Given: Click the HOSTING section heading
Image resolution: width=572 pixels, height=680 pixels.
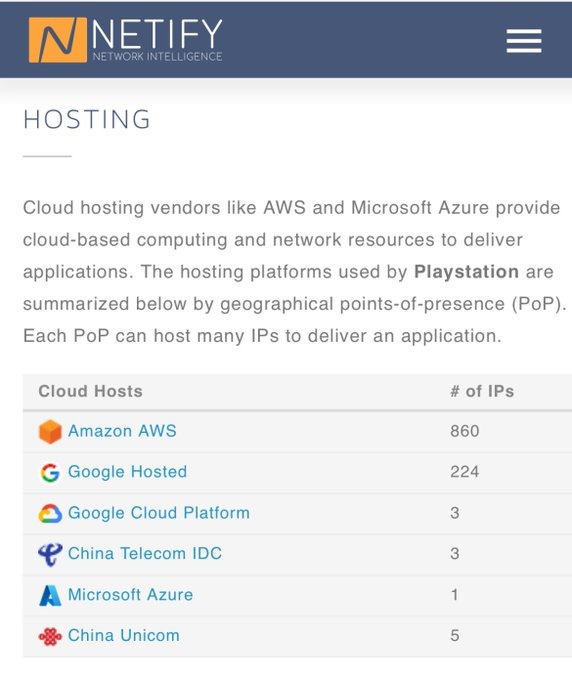Looking at the screenshot, I should pos(87,119).
